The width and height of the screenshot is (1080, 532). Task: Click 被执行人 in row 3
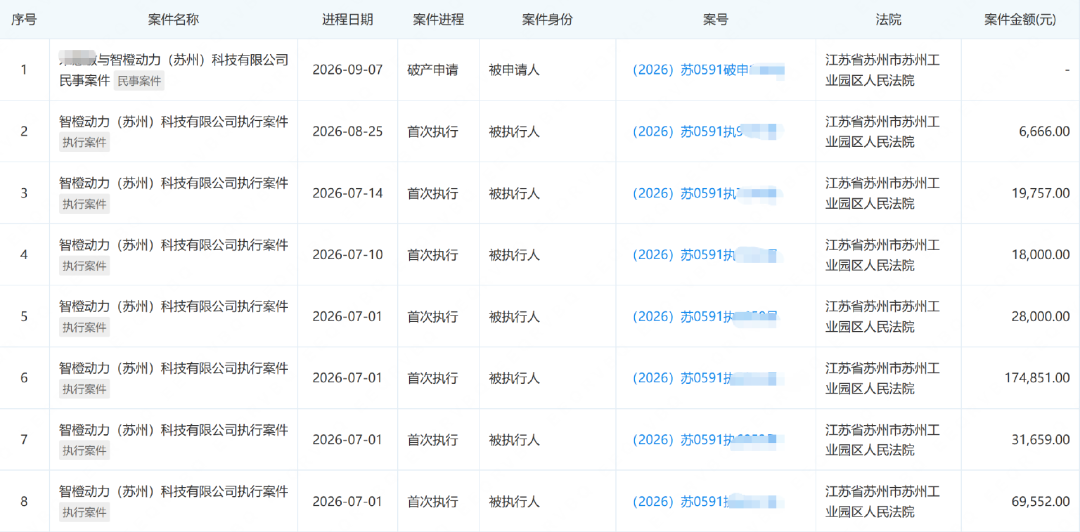(514, 193)
